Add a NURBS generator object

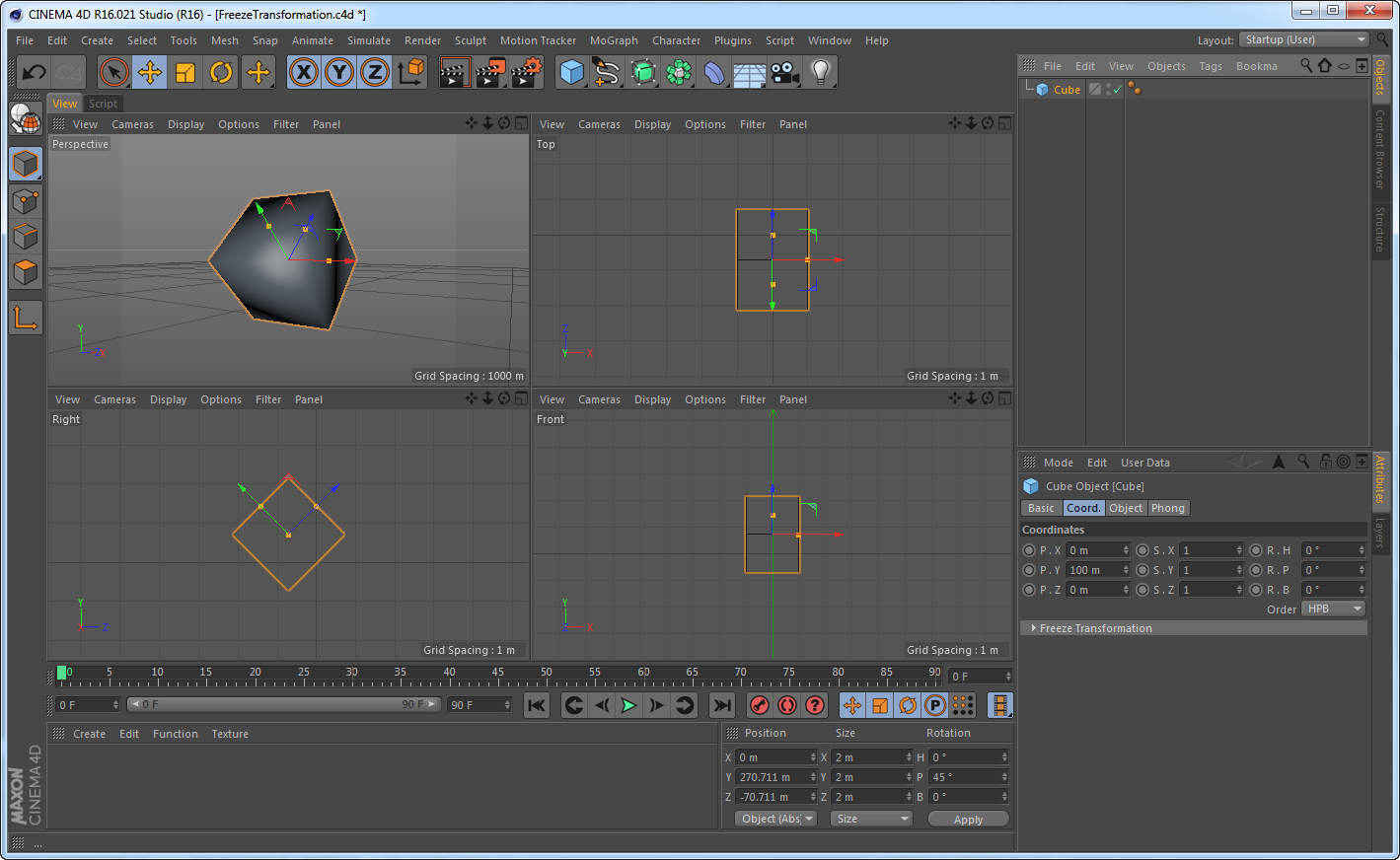(643, 72)
